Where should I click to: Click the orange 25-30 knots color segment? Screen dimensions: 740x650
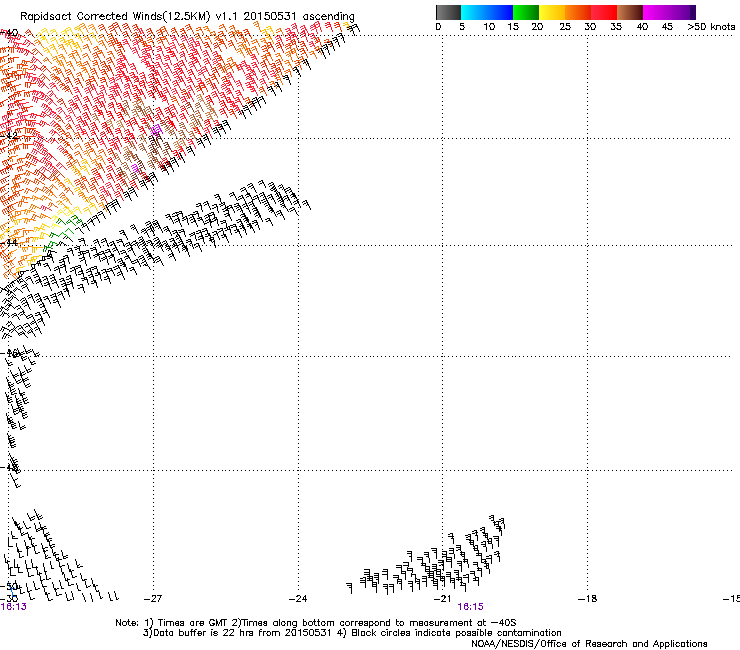[578, 12]
